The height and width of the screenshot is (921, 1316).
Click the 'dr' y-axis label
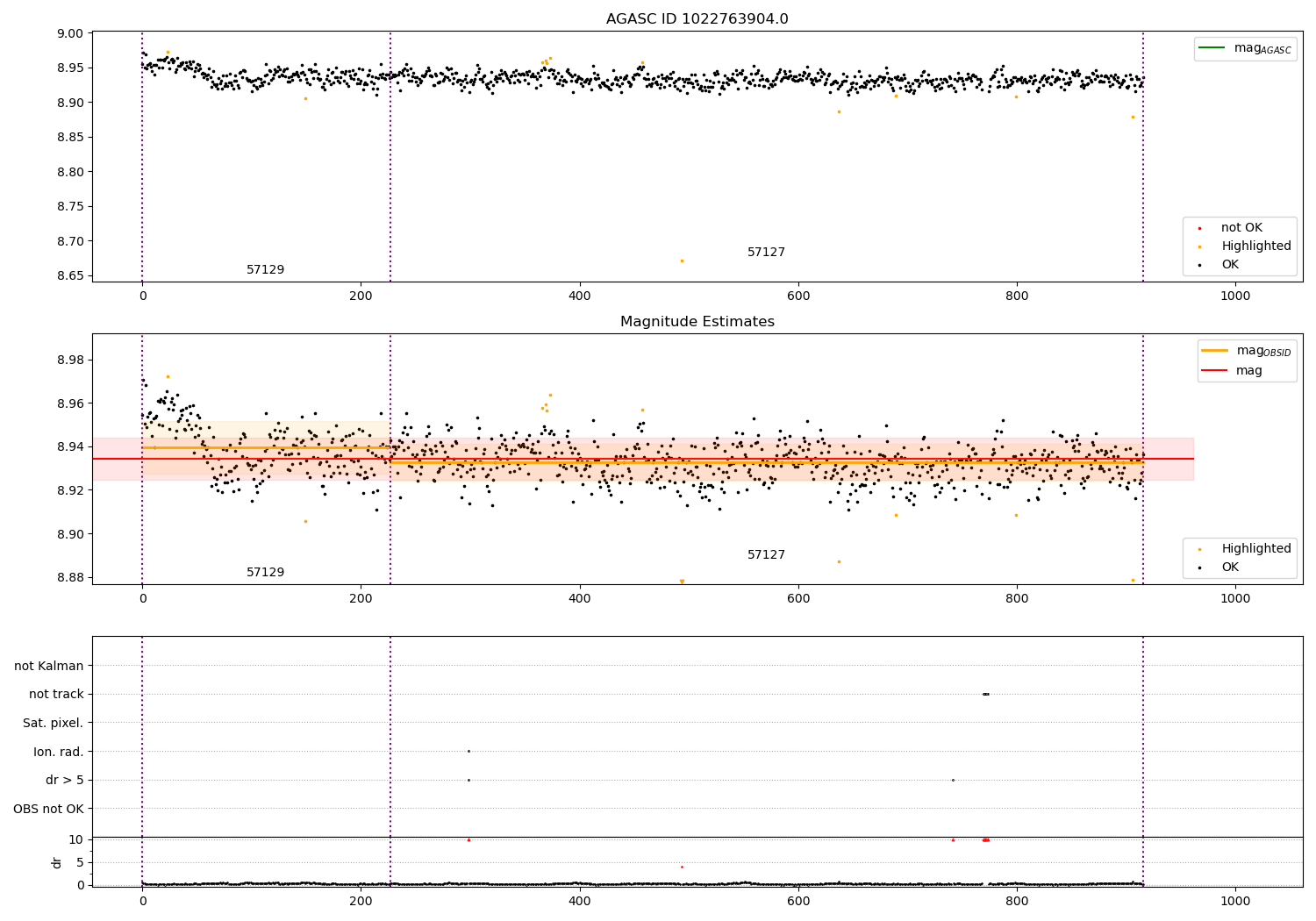[x=57, y=862]
